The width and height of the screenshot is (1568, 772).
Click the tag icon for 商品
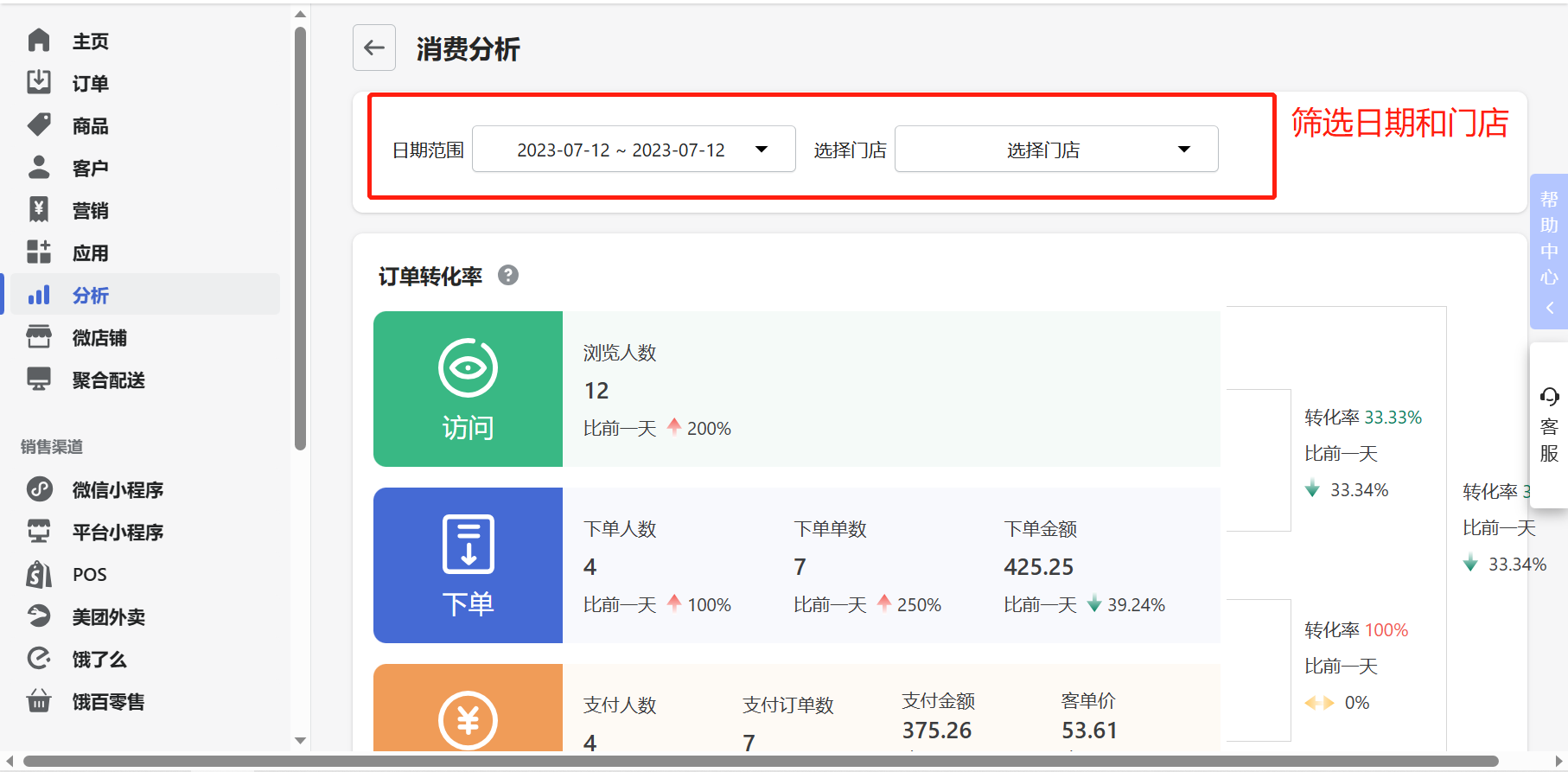39,125
